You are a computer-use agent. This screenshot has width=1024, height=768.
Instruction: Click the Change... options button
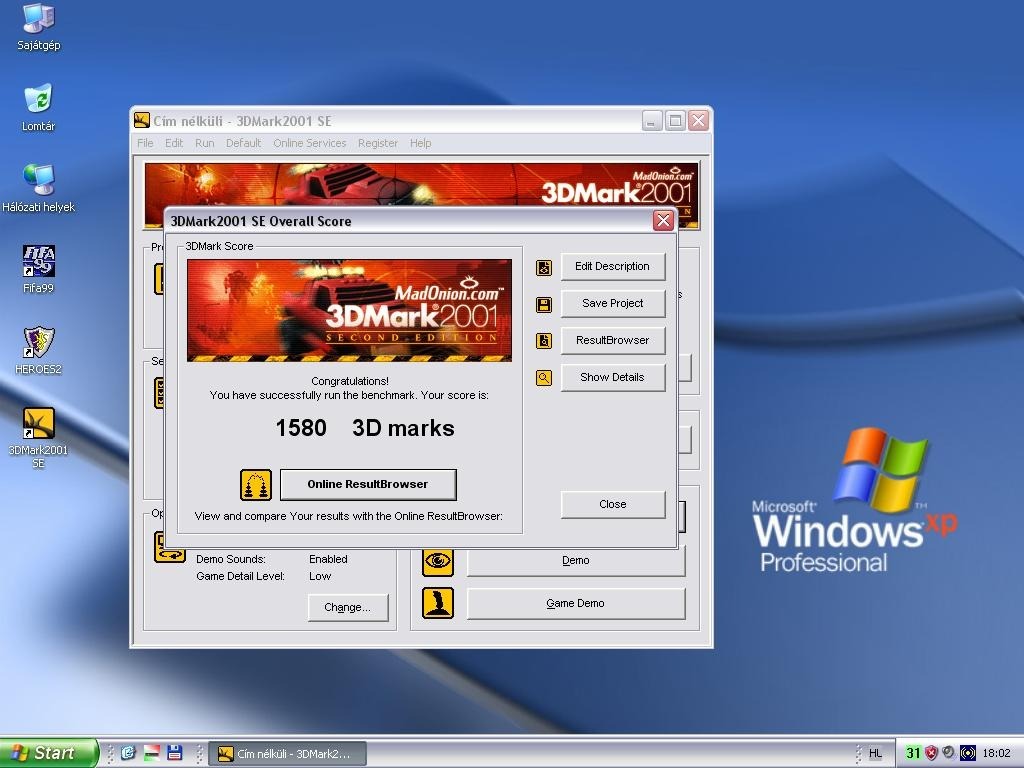[347, 607]
